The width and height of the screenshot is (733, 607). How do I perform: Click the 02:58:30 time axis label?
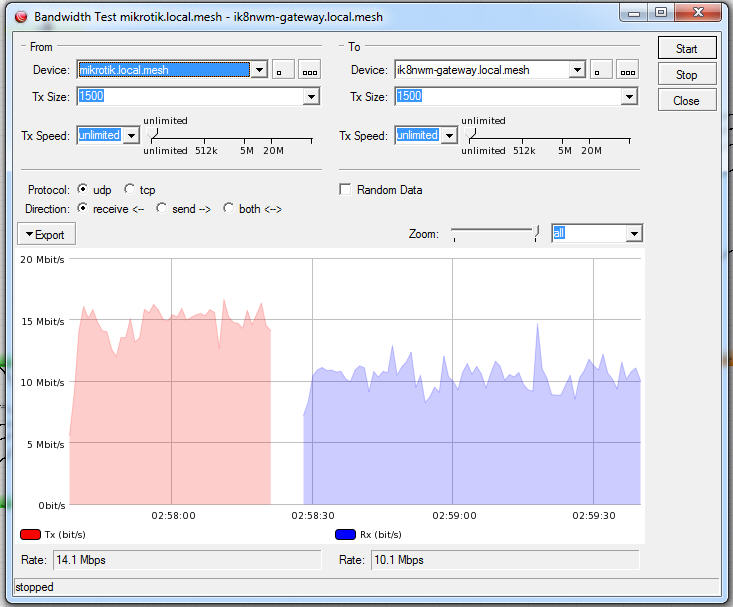point(313,515)
